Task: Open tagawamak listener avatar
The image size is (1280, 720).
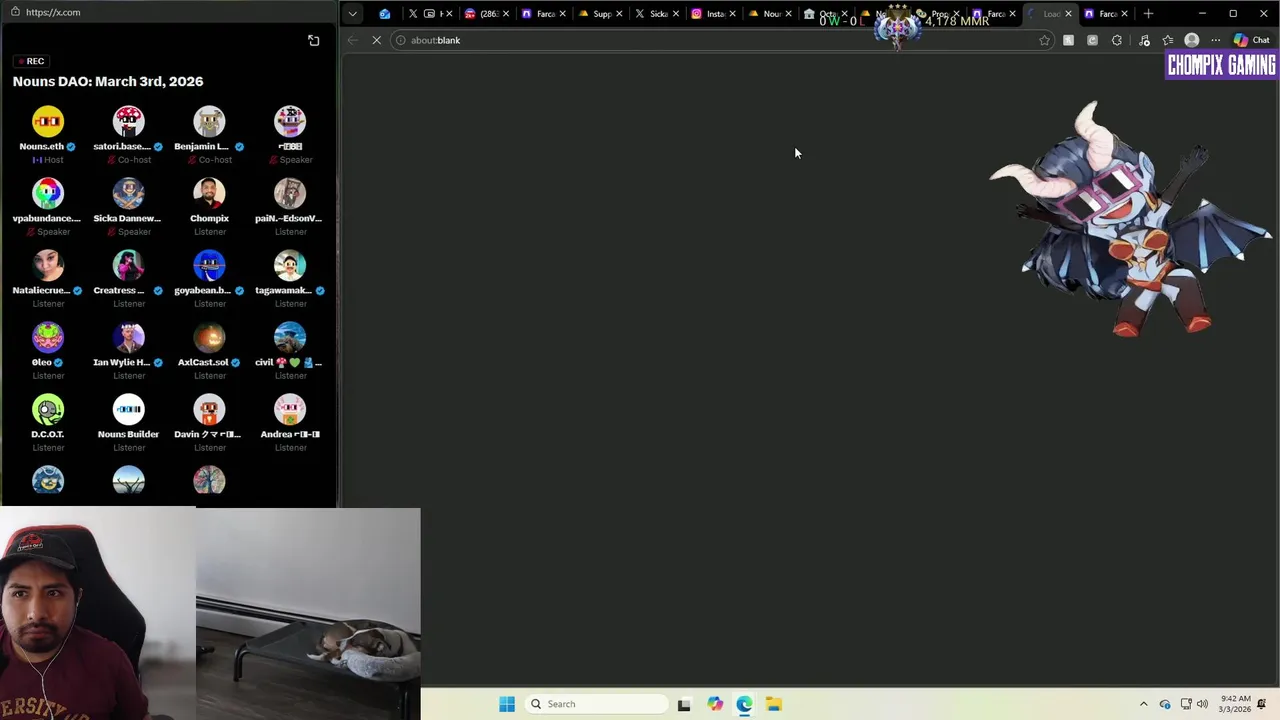Action: (x=290, y=265)
